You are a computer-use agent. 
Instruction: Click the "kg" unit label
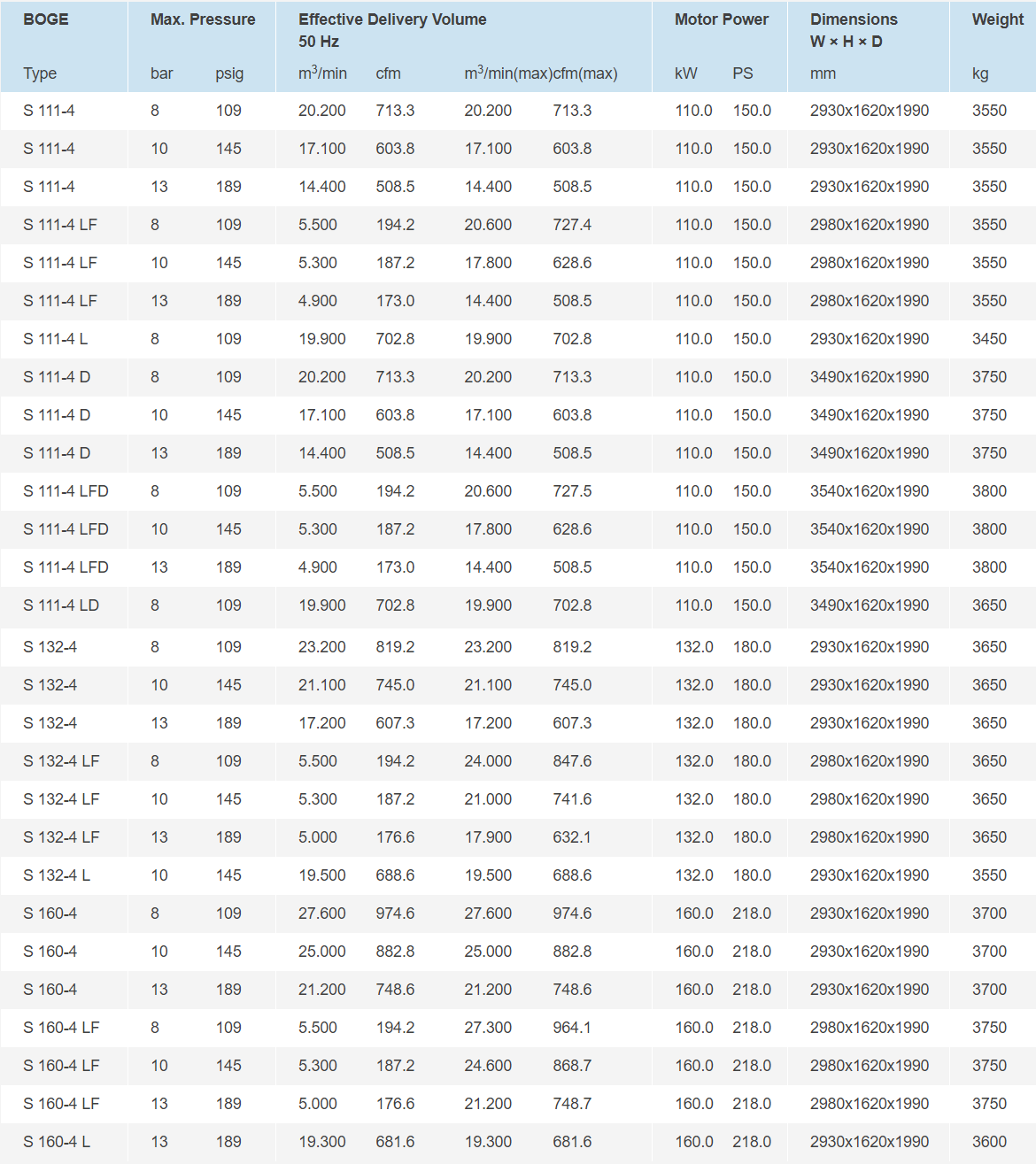tap(980, 73)
